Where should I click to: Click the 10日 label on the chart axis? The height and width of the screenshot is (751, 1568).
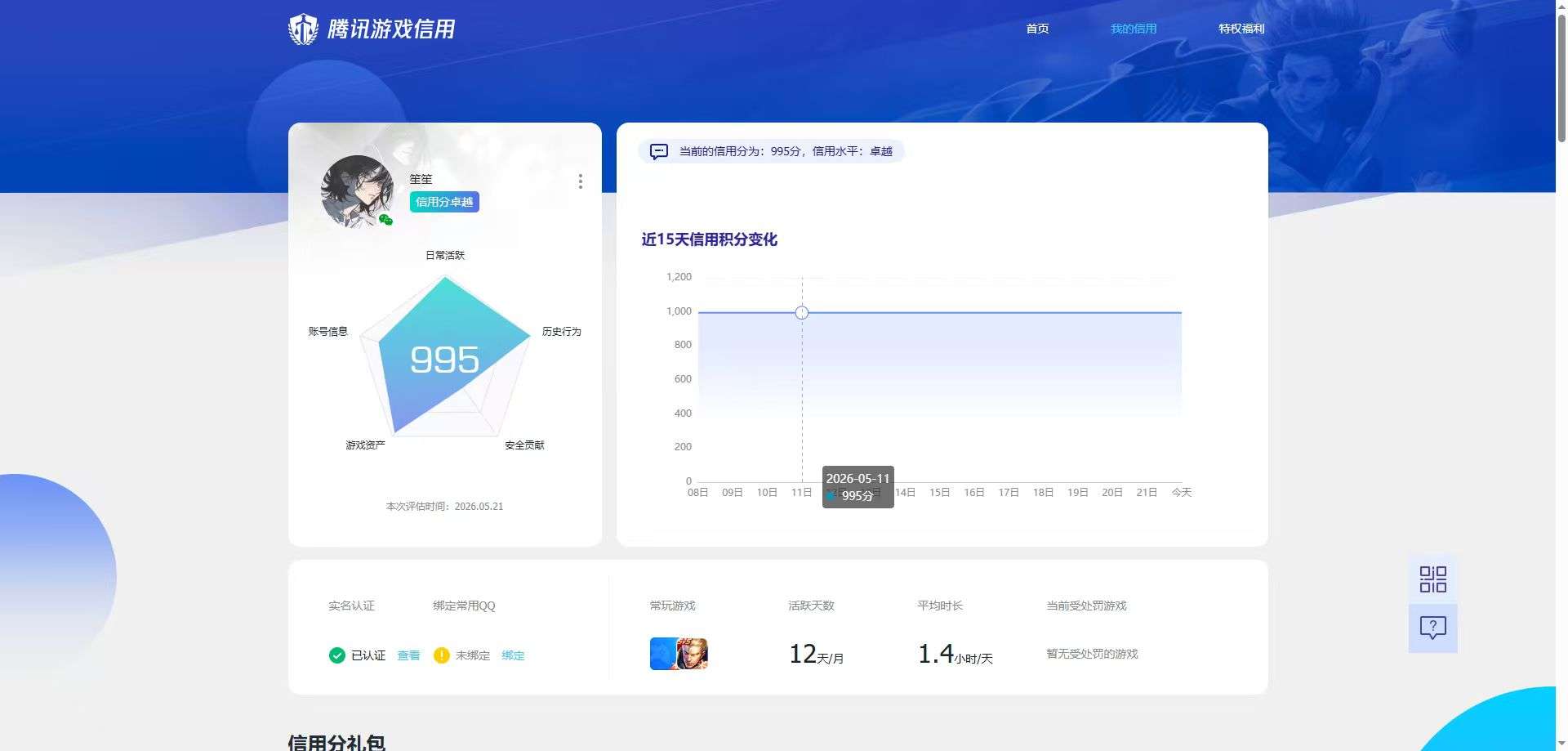(767, 492)
